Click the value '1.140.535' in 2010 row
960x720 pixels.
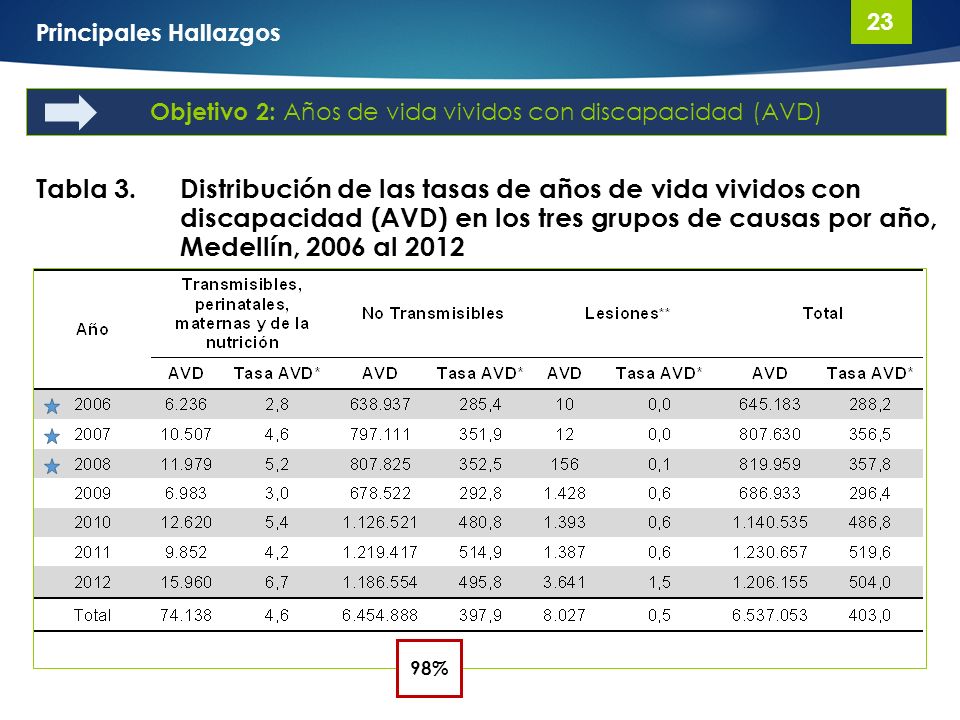(770, 523)
